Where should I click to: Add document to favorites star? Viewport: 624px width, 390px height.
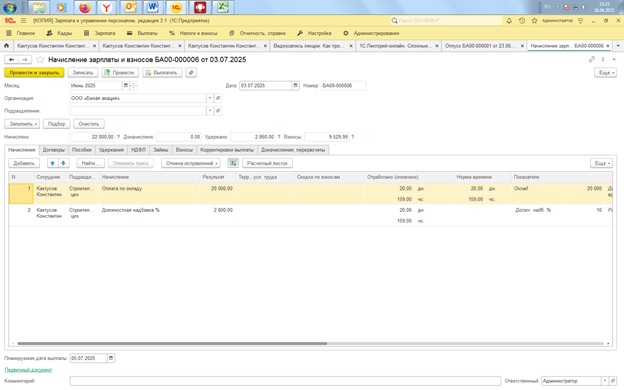(40, 60)
